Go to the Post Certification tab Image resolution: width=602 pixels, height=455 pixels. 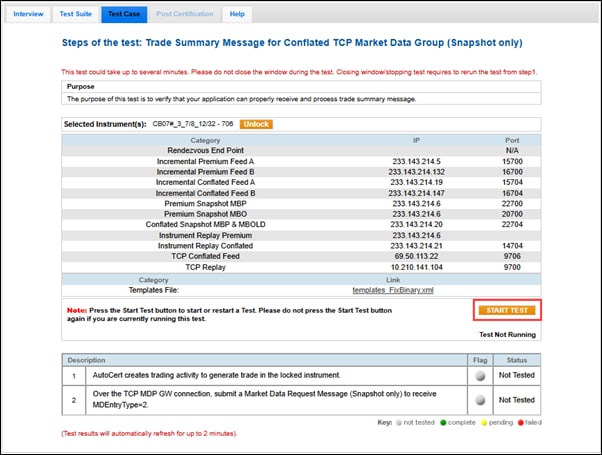point(185,14)
